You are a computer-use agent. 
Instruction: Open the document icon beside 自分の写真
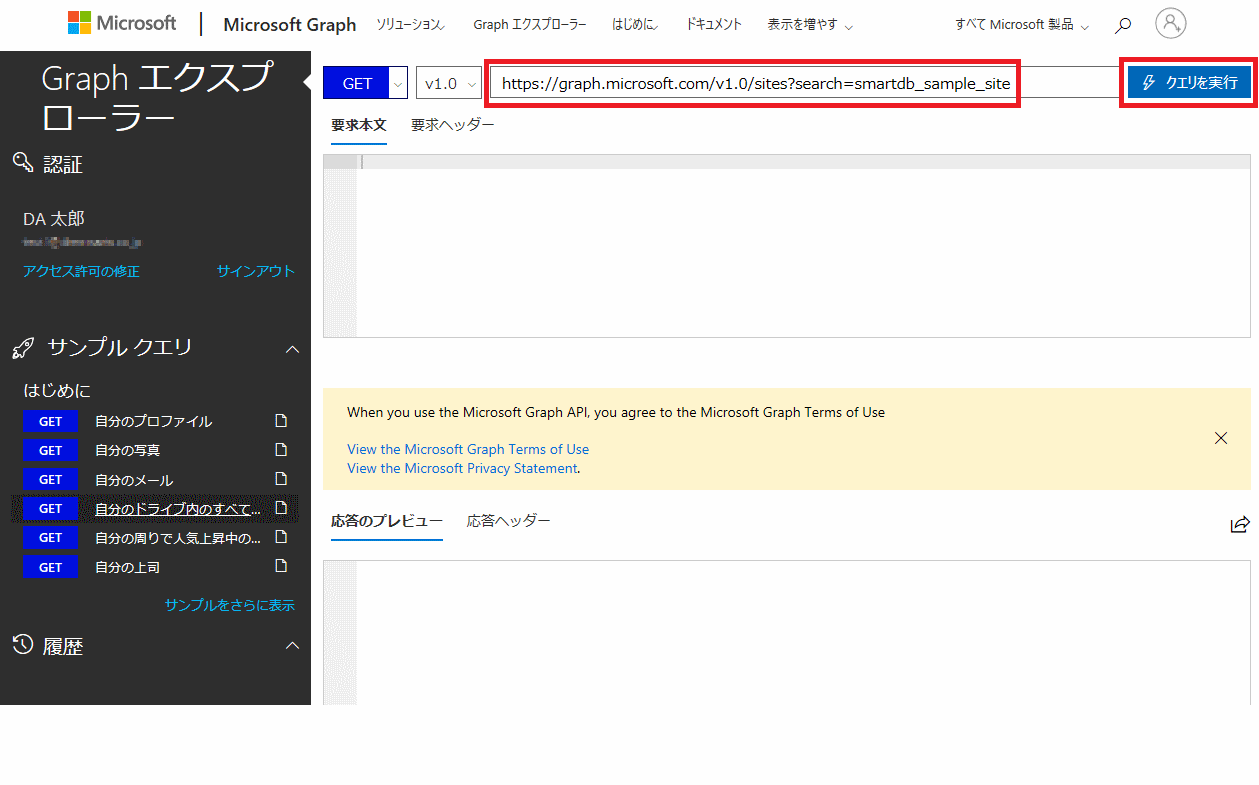coord(281,450)
